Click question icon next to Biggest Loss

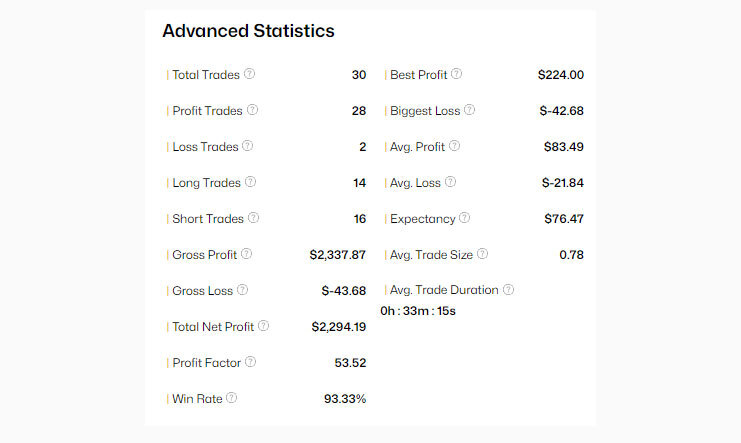pyautogui.click(x=470, y=110)
